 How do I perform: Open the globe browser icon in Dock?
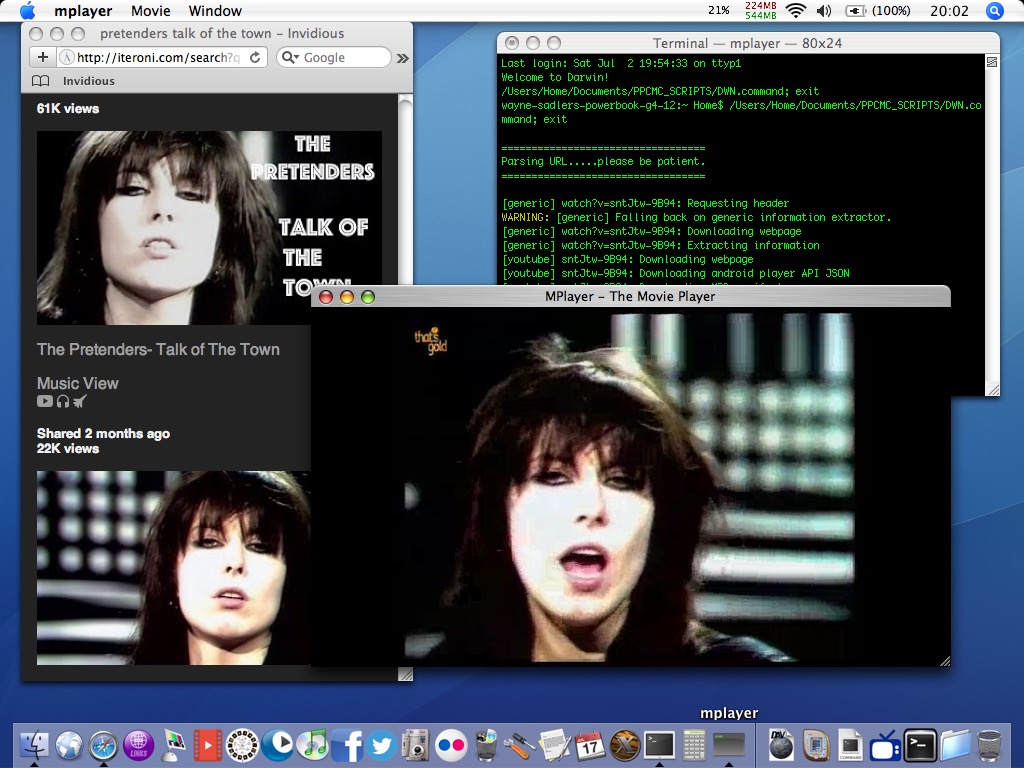click(69, 745)
